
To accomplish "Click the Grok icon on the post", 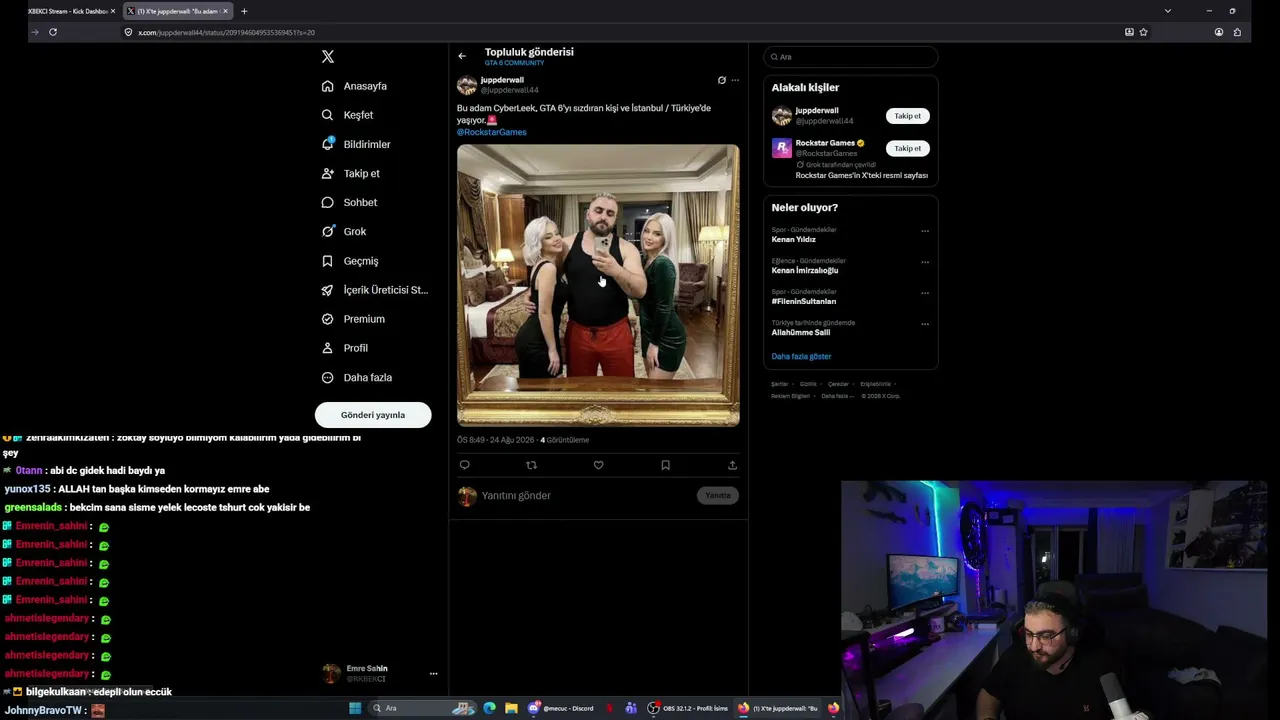I will [721, 80].
